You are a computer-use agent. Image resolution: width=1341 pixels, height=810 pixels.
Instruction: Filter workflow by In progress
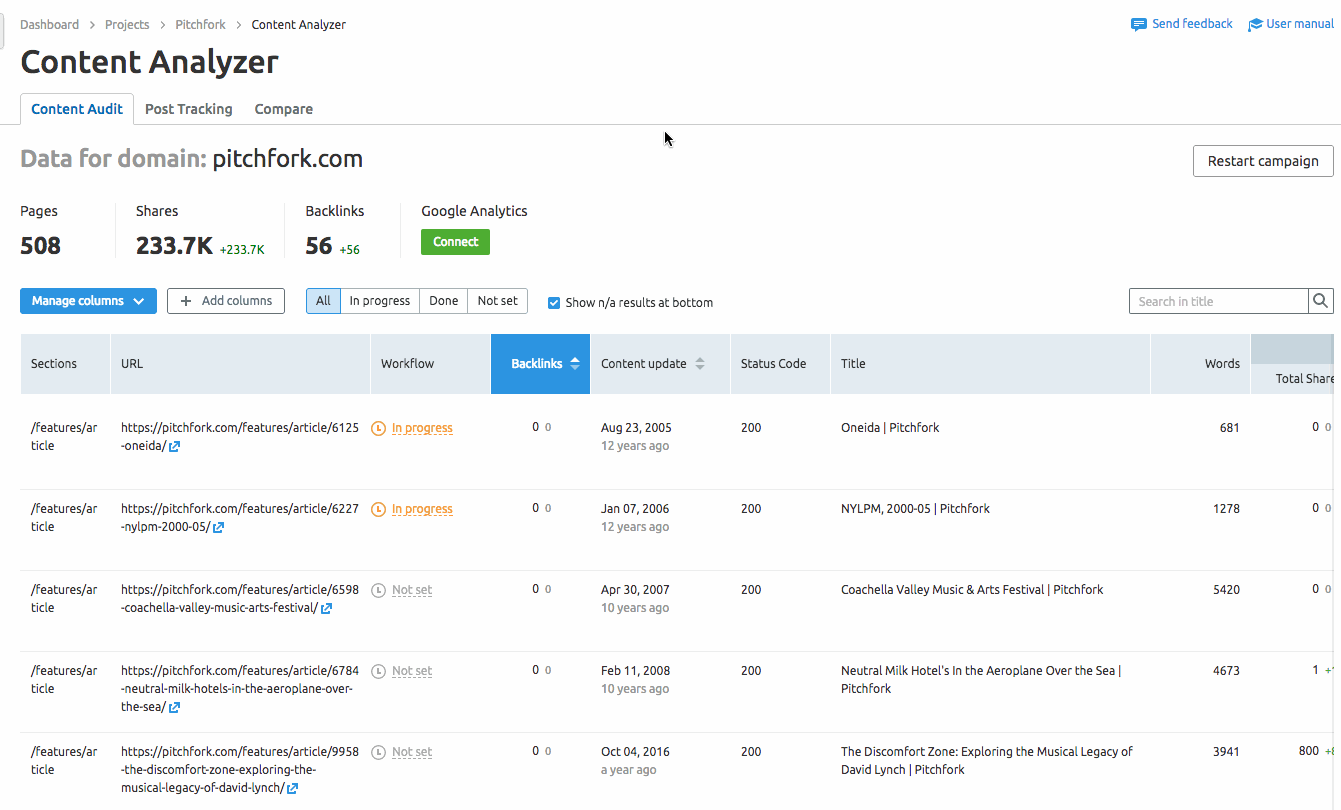click(379, 301)
